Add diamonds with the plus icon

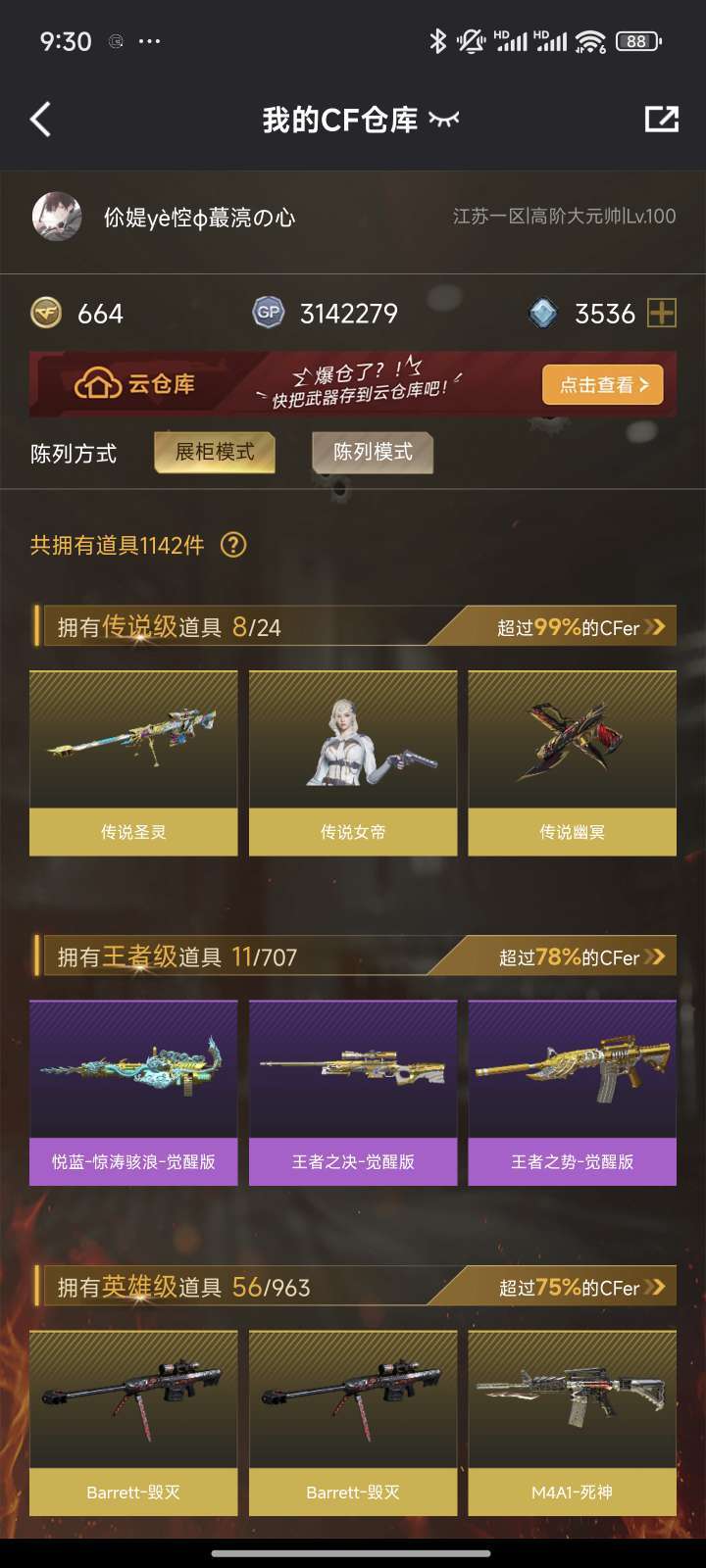point(662,314)
